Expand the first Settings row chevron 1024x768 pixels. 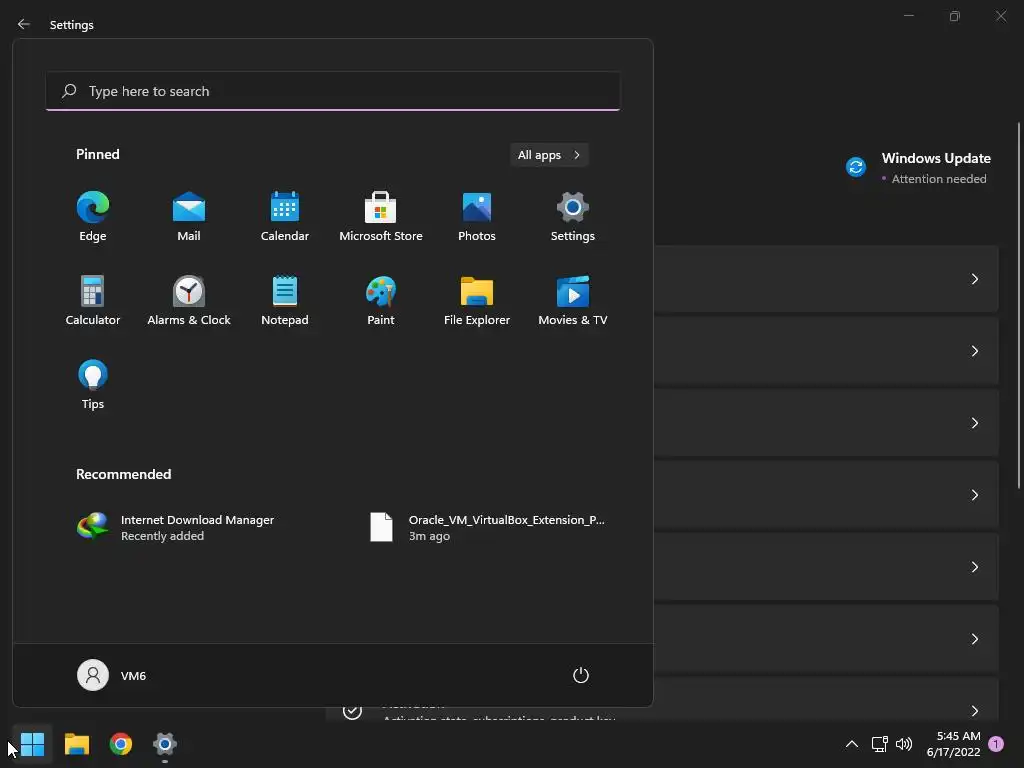pyautogui.click(x=974, y=279)
